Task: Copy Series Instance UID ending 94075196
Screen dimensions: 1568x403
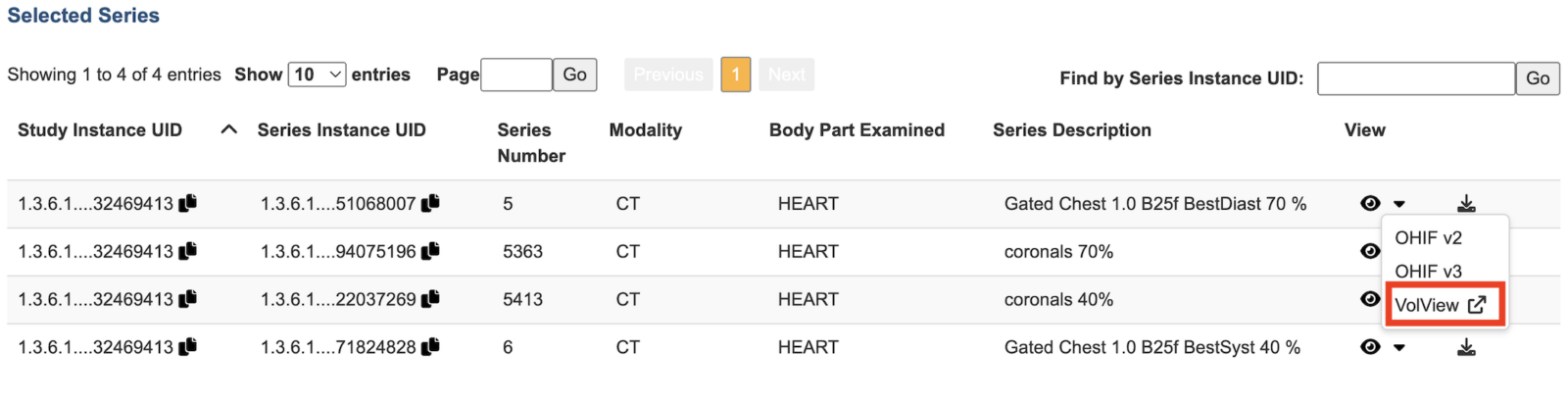Action: tap(430, 251)
